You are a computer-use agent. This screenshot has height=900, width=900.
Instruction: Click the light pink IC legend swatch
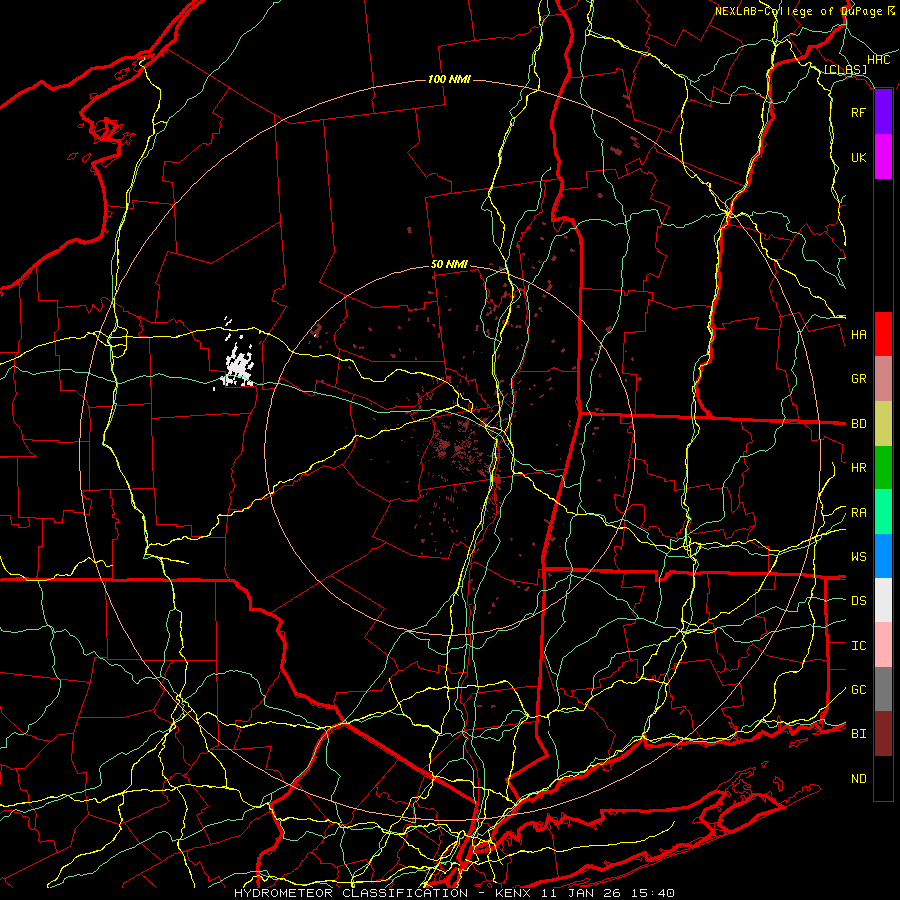pyautogui.click(x=883, y=645)
